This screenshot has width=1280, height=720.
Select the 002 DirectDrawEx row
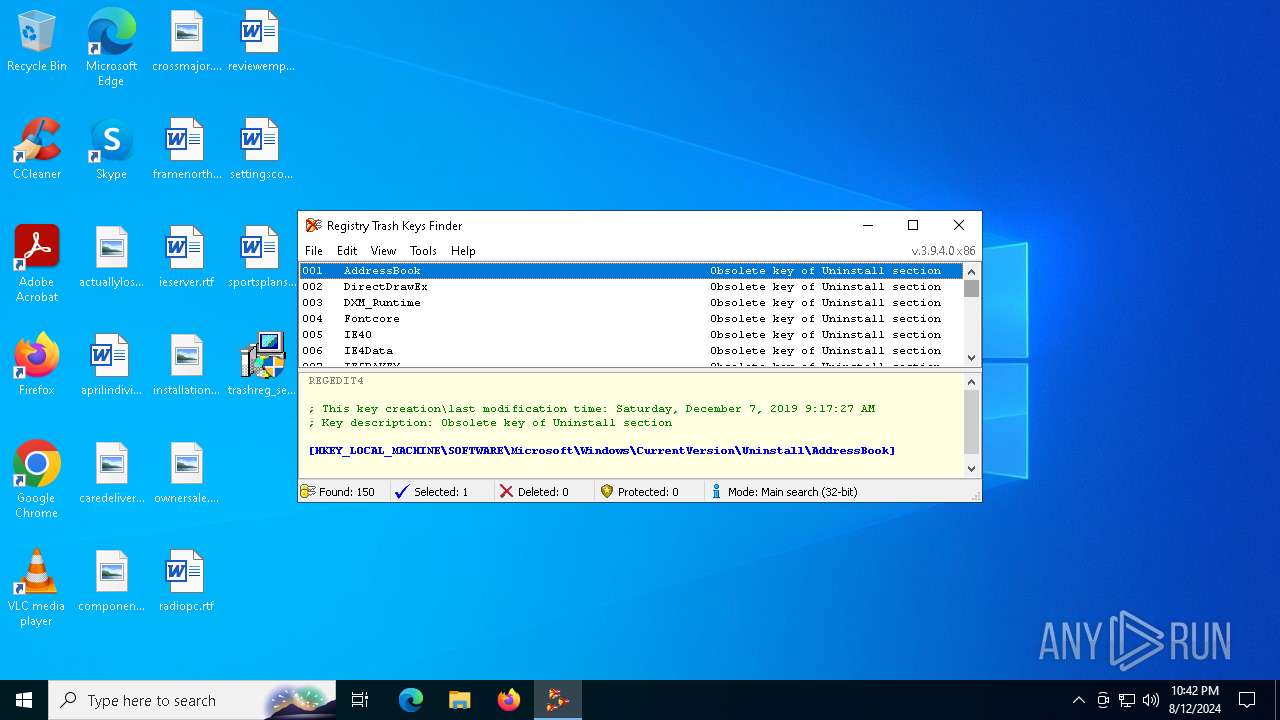(631, 287)
